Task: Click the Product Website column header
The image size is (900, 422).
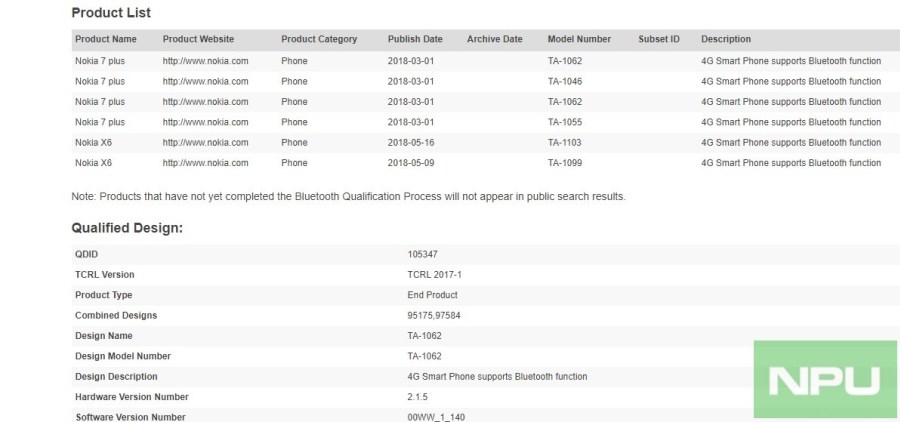Action: point(198,39)
